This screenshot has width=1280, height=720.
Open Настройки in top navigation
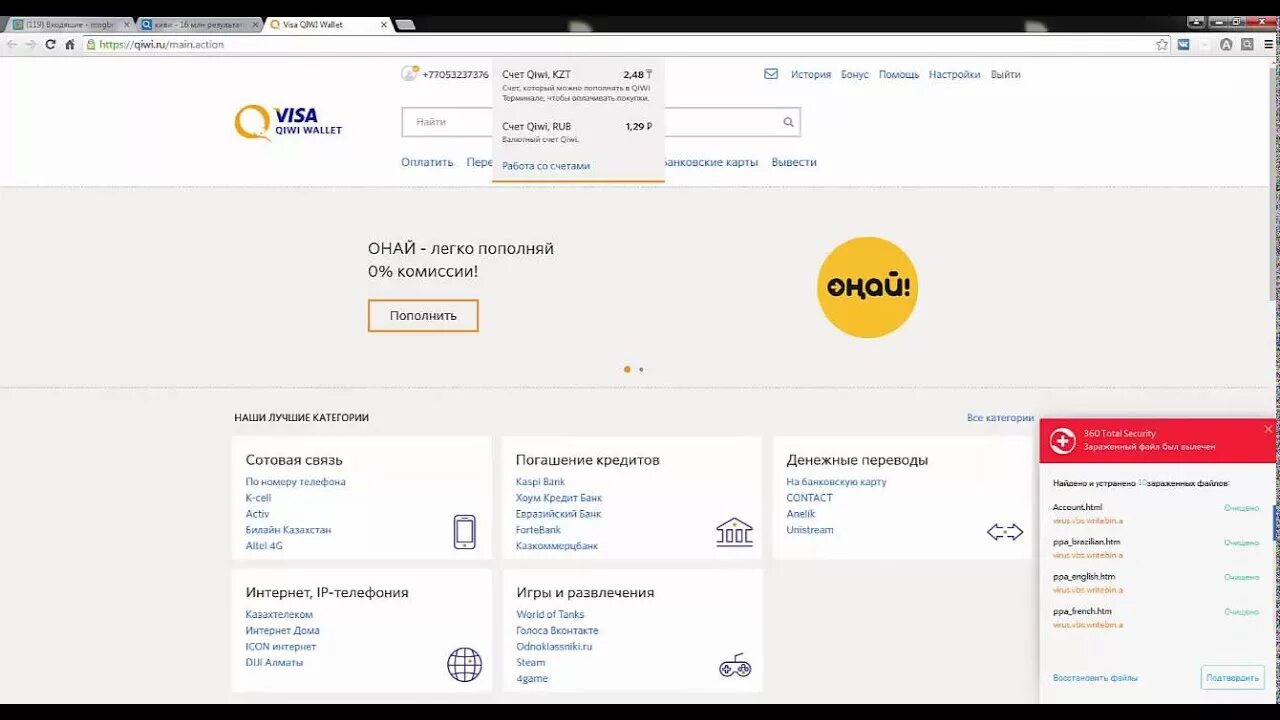[954, 74]
